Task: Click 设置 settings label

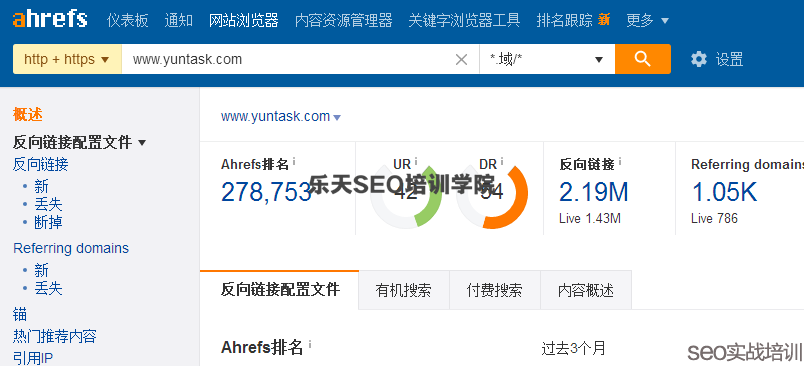Action: [729, 59]
